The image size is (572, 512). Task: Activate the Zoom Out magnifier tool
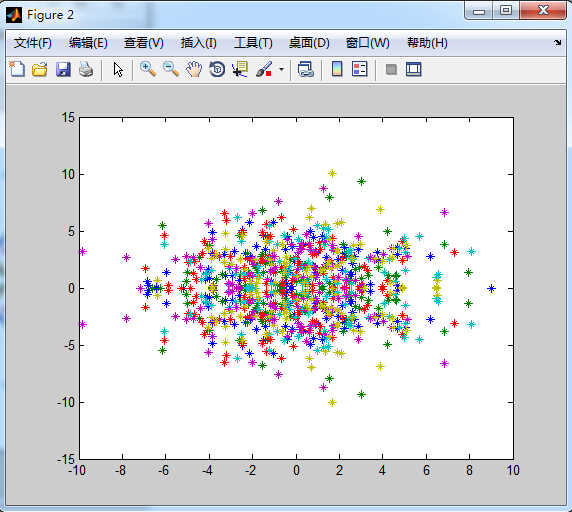coord(171,69)
